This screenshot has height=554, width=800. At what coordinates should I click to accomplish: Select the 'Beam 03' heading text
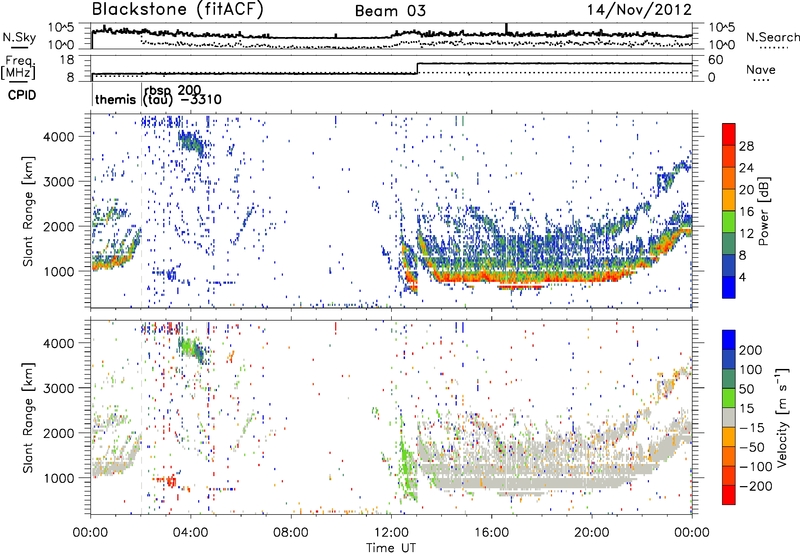390,11
